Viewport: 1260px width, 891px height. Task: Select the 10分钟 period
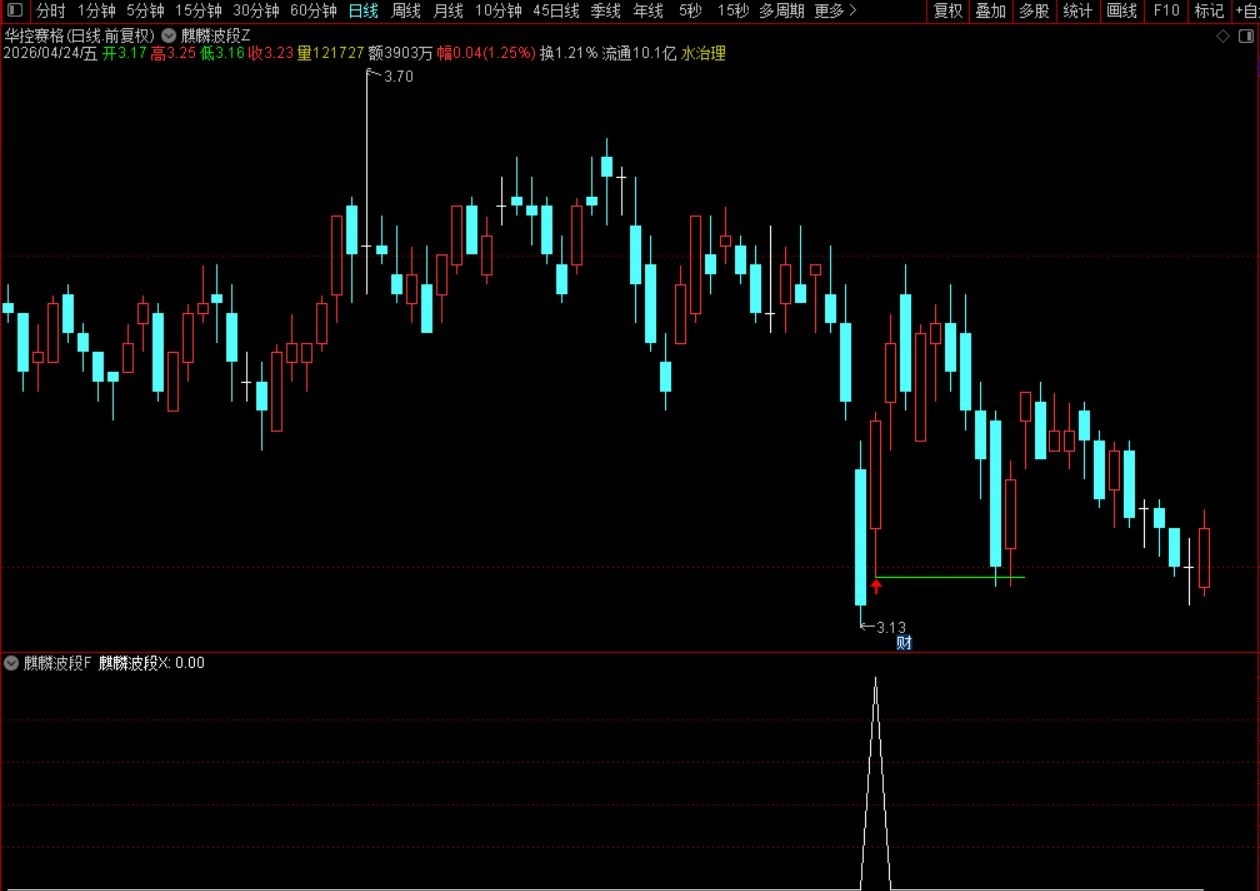point(498,11)
